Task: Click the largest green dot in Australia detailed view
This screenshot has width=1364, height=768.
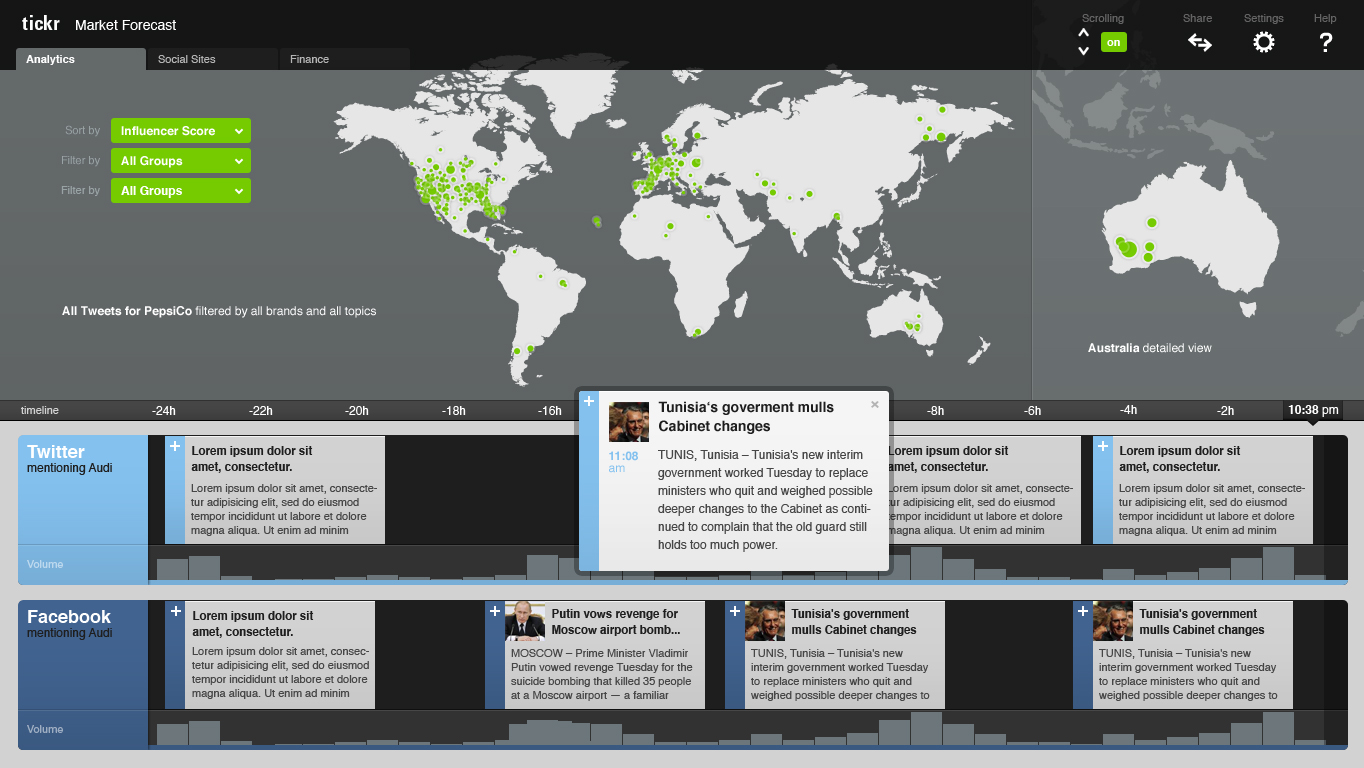Action: point(1128,249)
